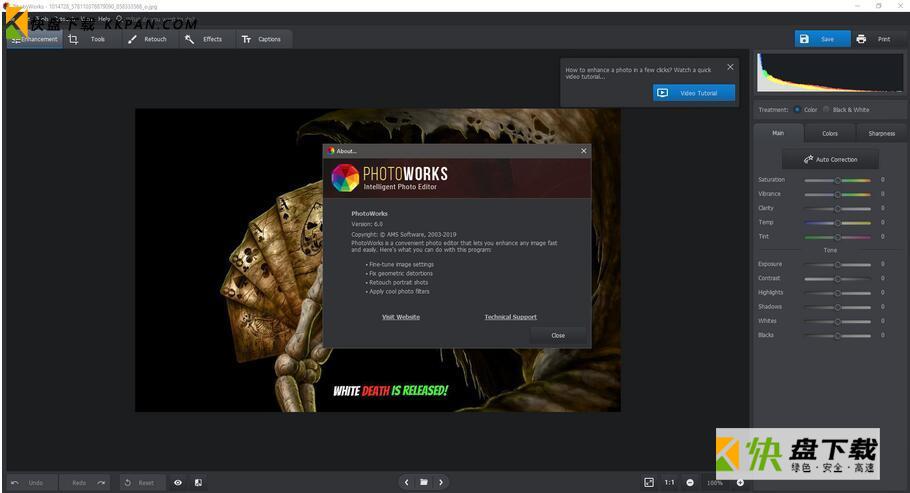Toggle the before/after compare view icon
This screenshot has width=910, height=493.
198,483
